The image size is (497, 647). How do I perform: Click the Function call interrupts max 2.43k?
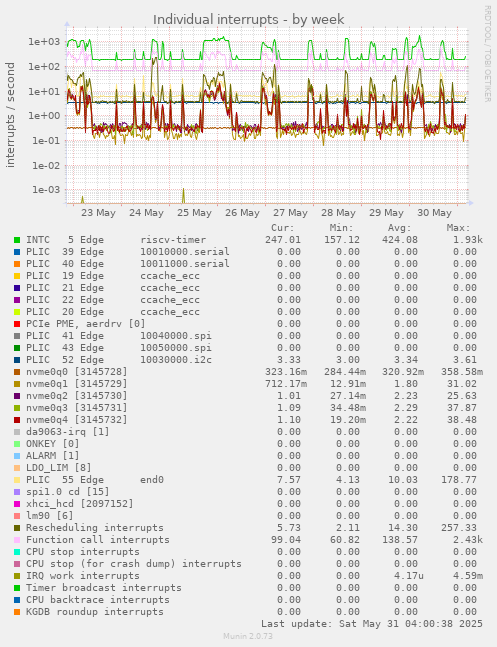pyautogui.click(x=467, y=540)
